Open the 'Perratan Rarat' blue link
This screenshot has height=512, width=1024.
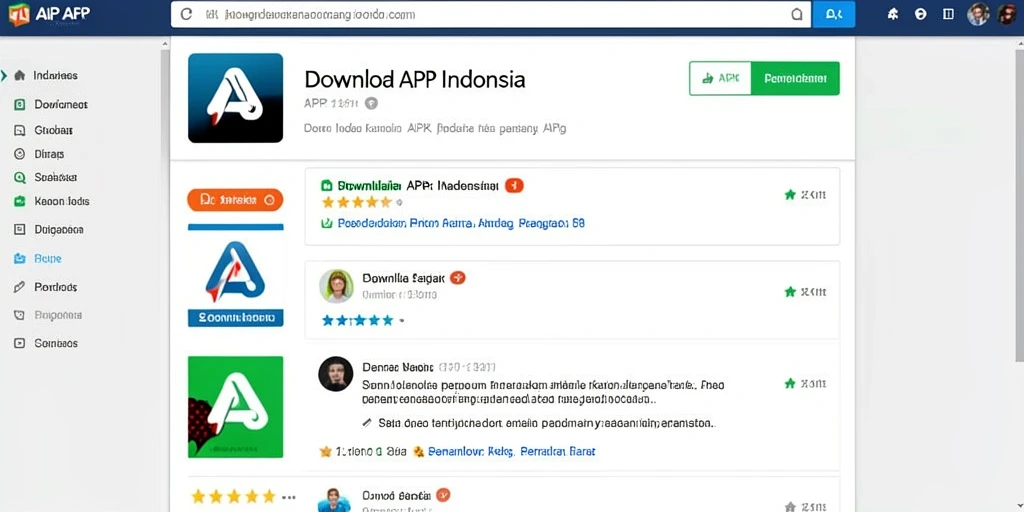pyautogui.click(x=558, y=451)
